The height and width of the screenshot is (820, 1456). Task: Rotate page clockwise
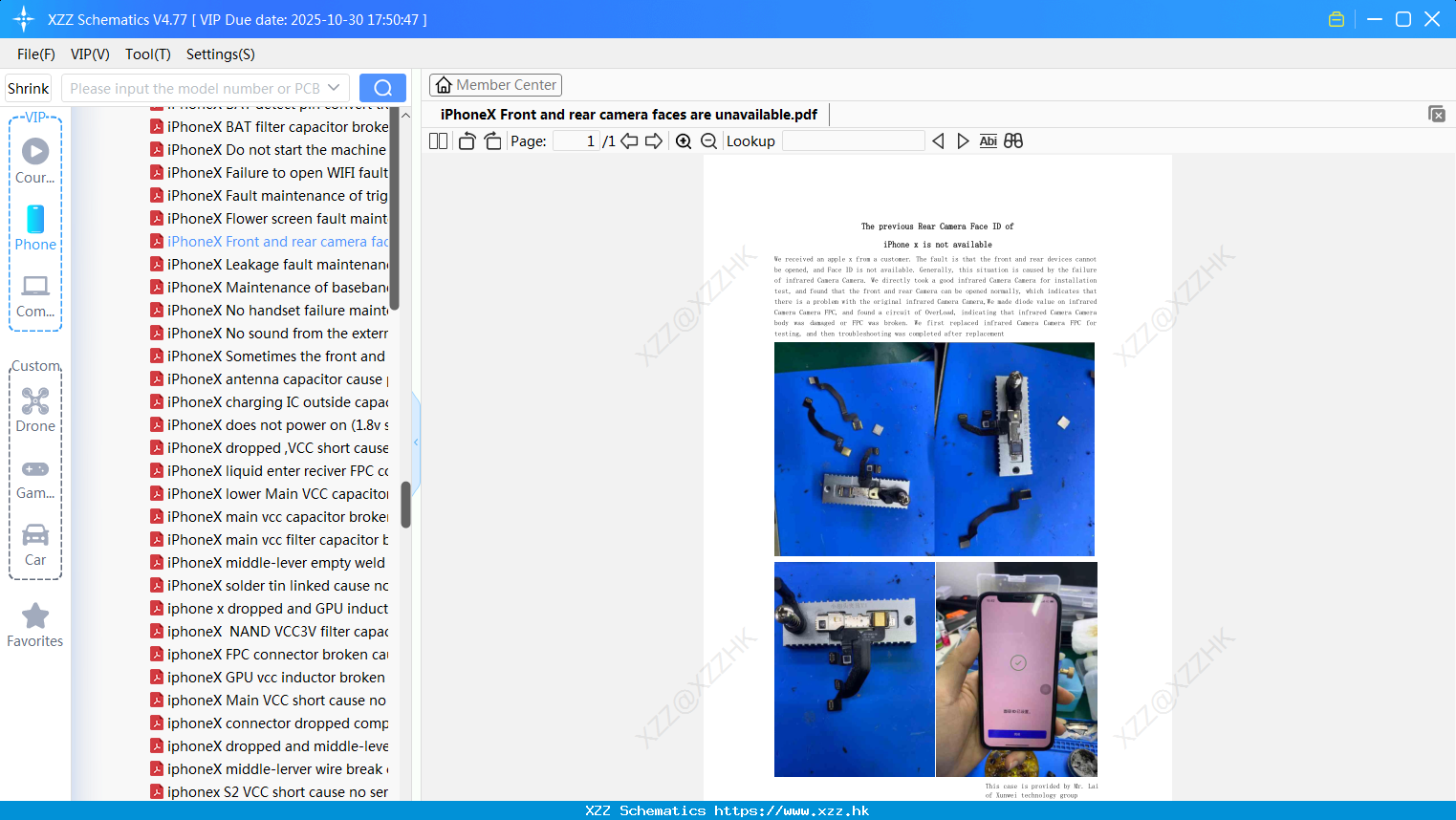492,141
